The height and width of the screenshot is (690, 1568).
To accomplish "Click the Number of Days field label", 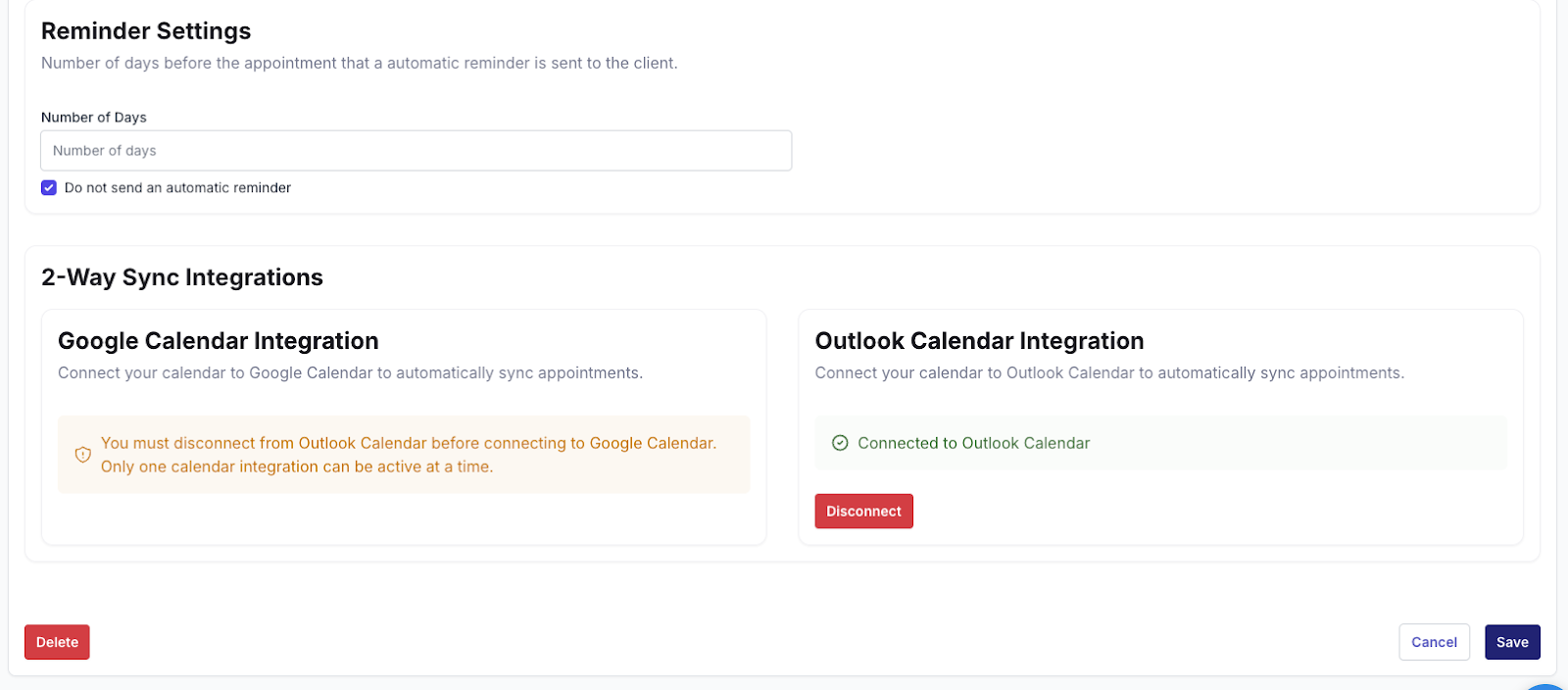I will [x=94, y=118].
